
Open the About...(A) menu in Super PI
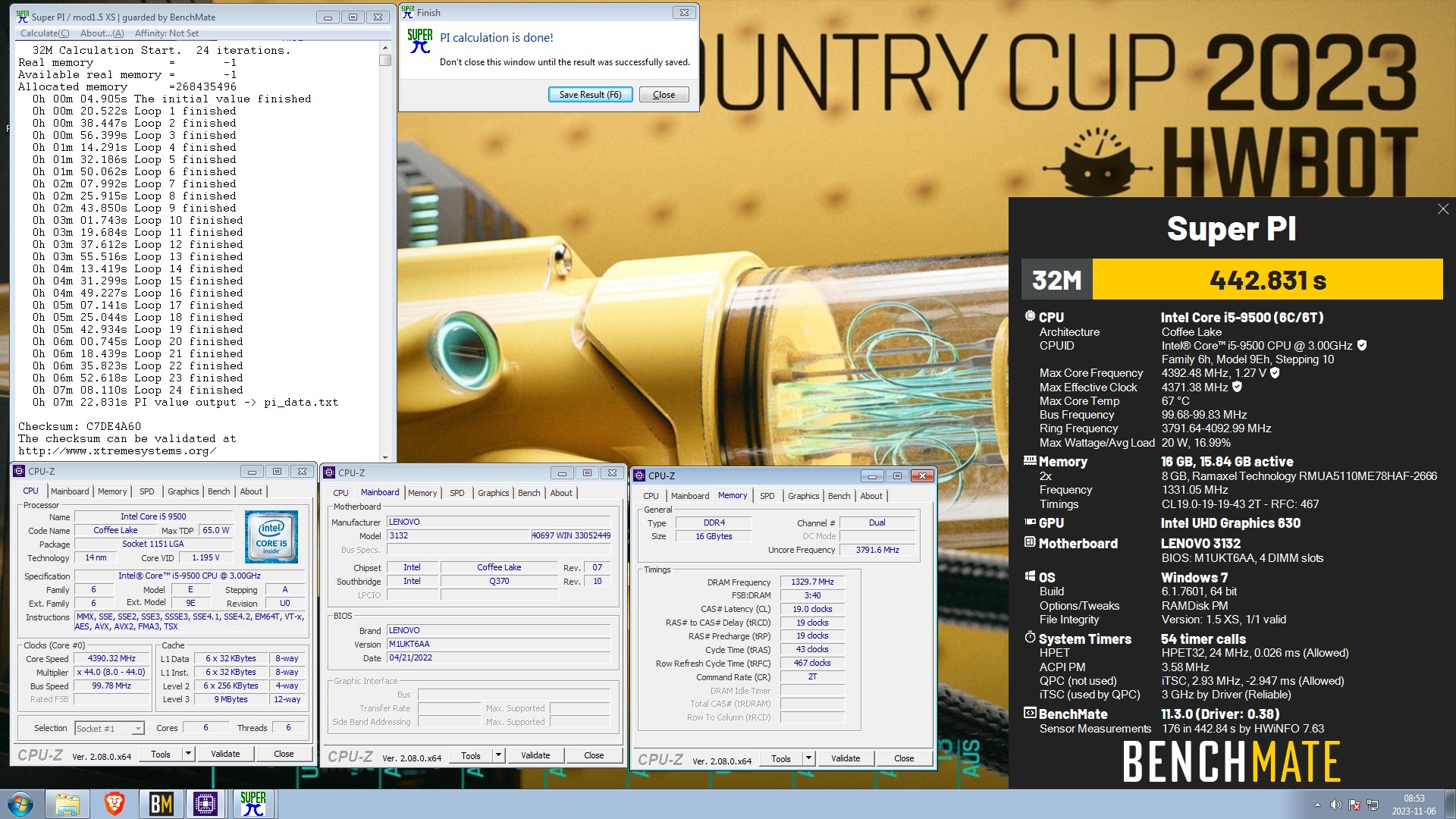[x=102, y=33]
